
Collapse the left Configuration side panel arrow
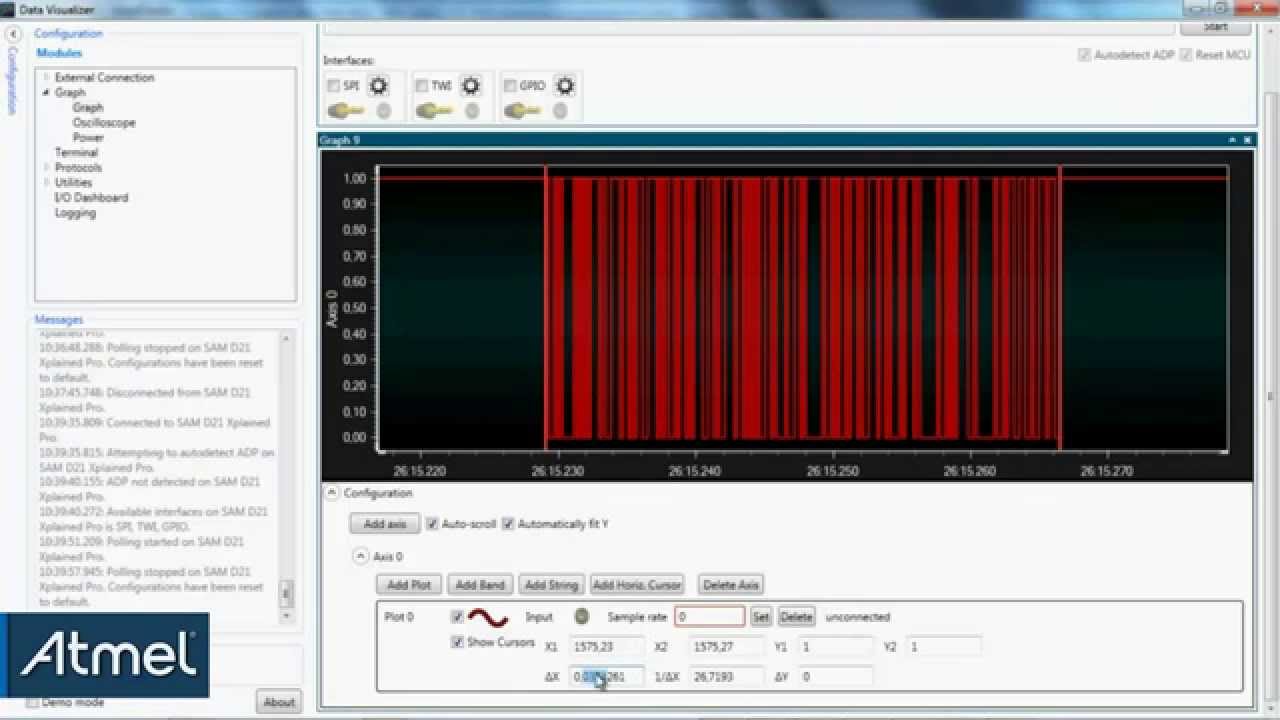[x=13, y=34]
